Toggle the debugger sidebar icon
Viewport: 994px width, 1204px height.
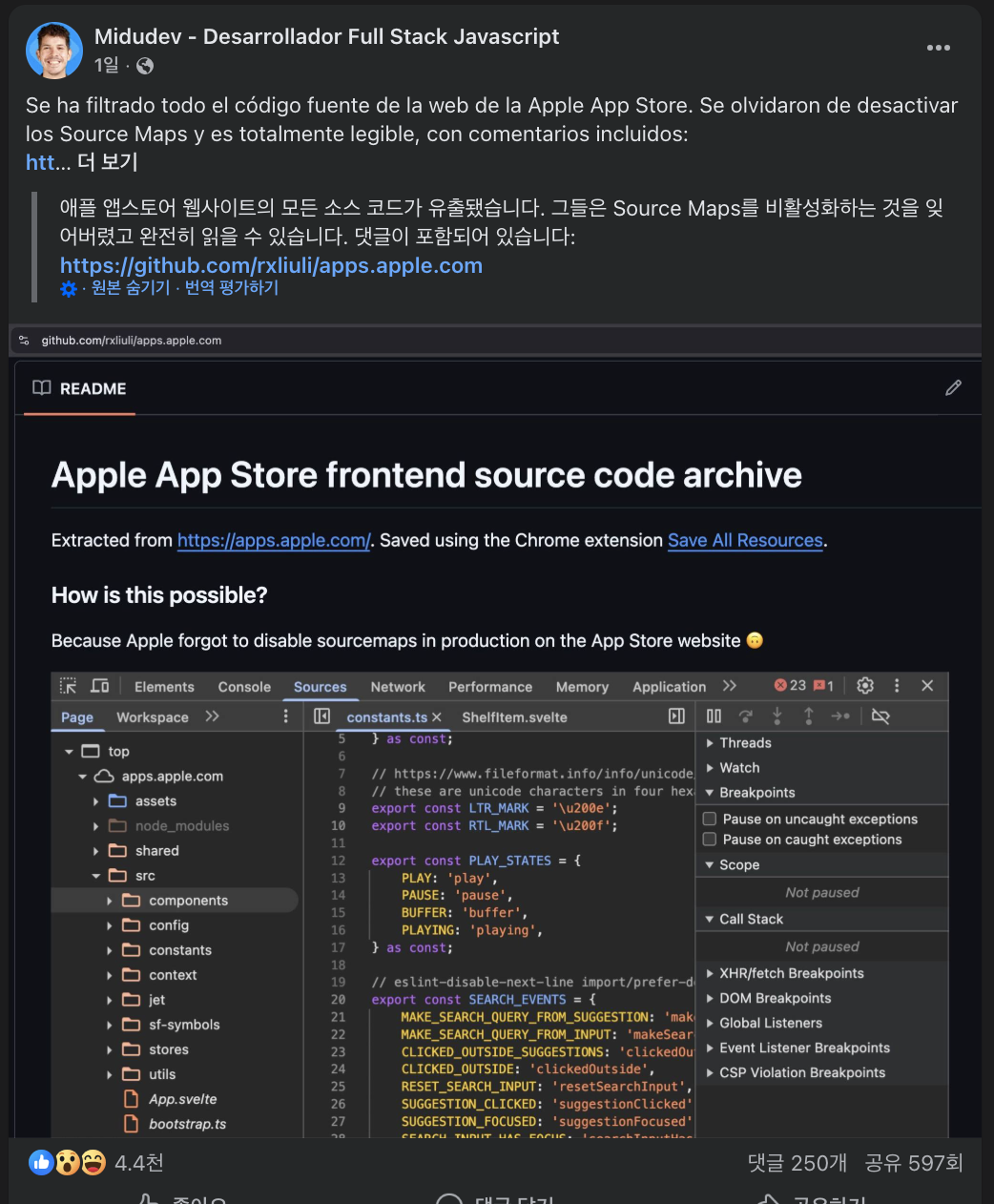pos(676,716)
